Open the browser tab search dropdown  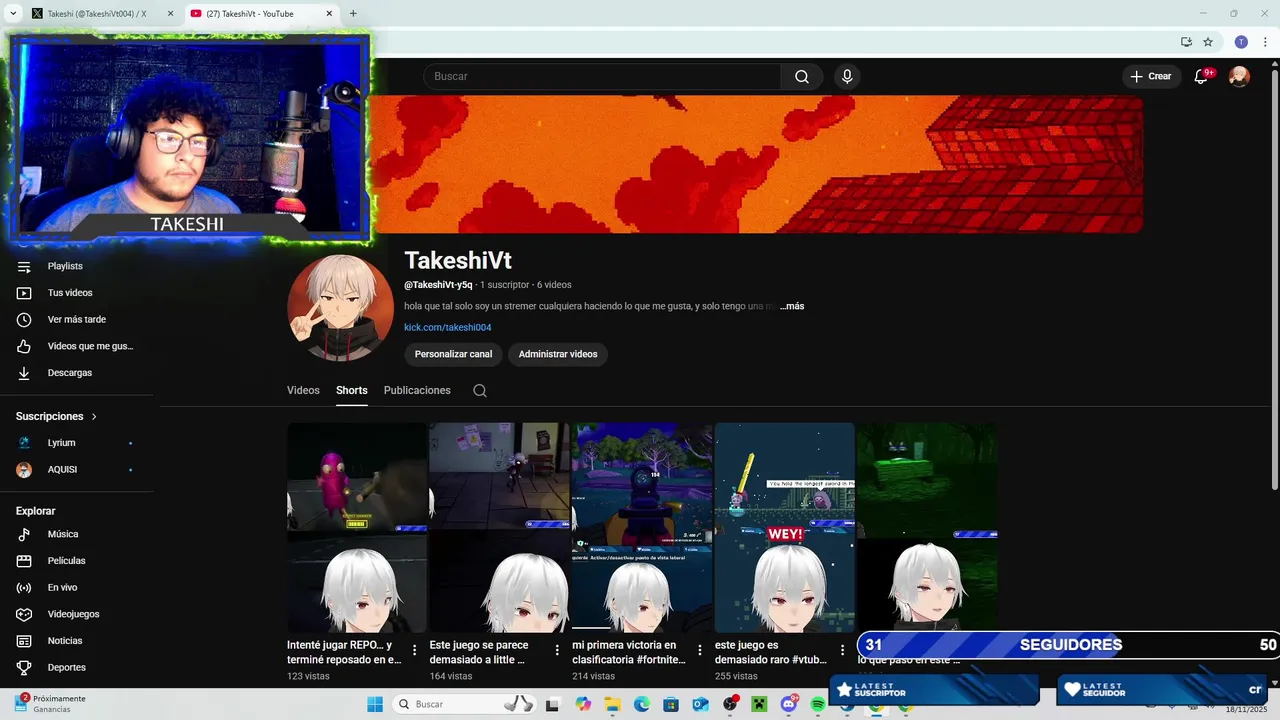13,14
